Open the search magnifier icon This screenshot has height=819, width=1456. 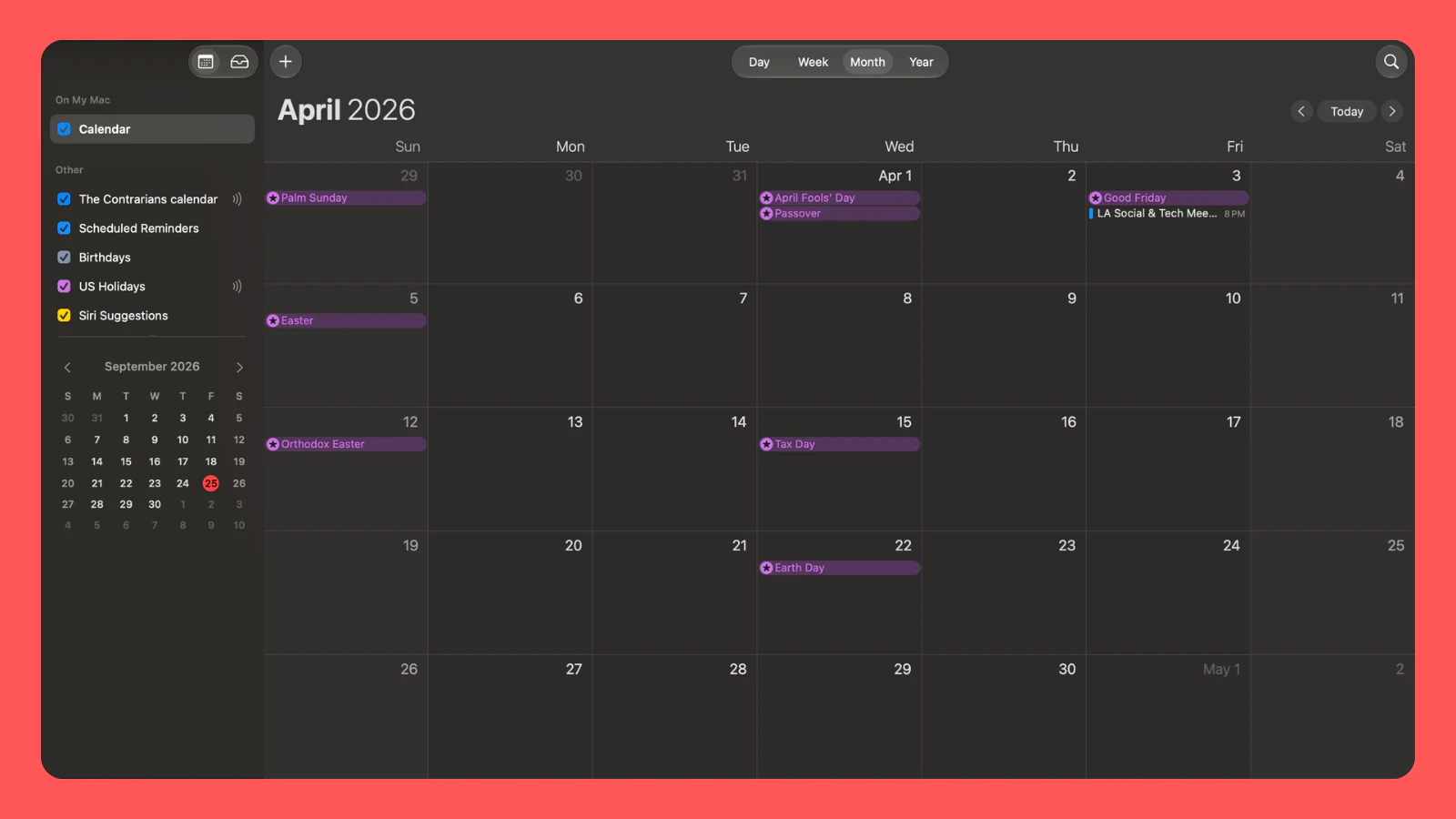1390,62
